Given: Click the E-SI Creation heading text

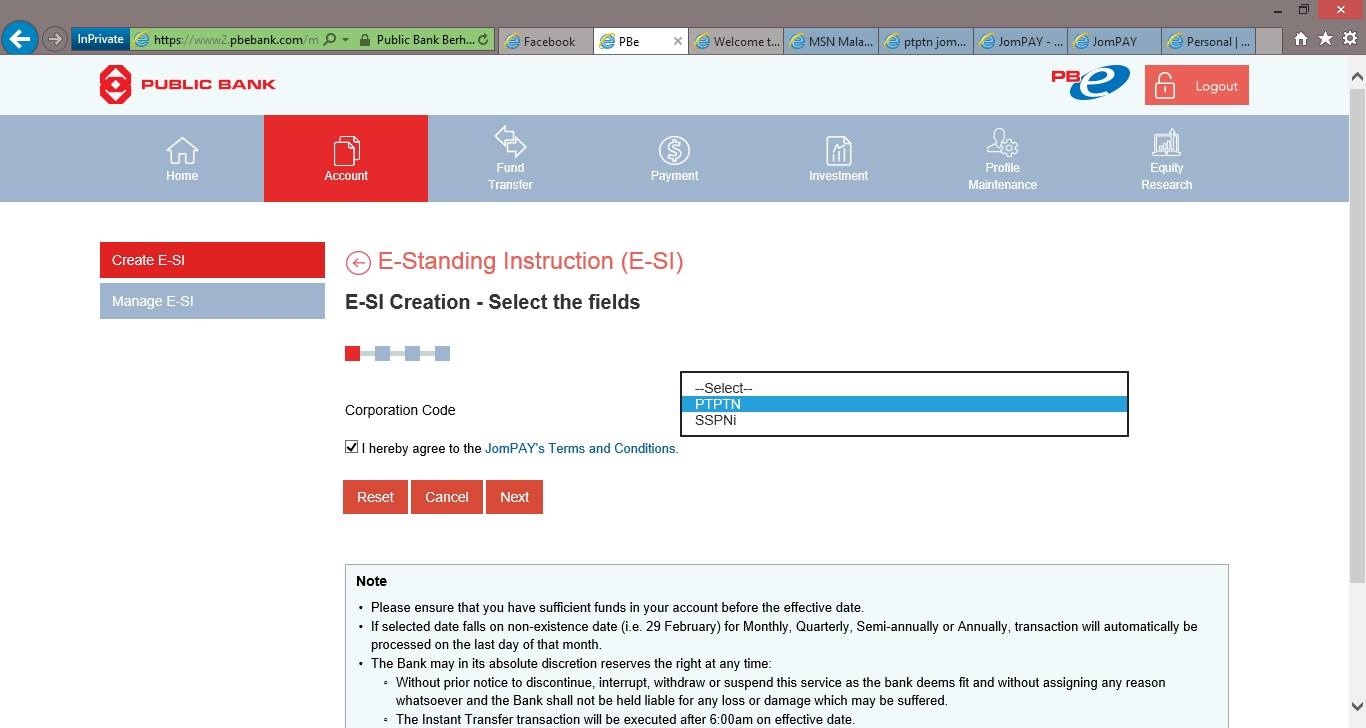Looking at the screenshot, I should [x=492, y=302].
